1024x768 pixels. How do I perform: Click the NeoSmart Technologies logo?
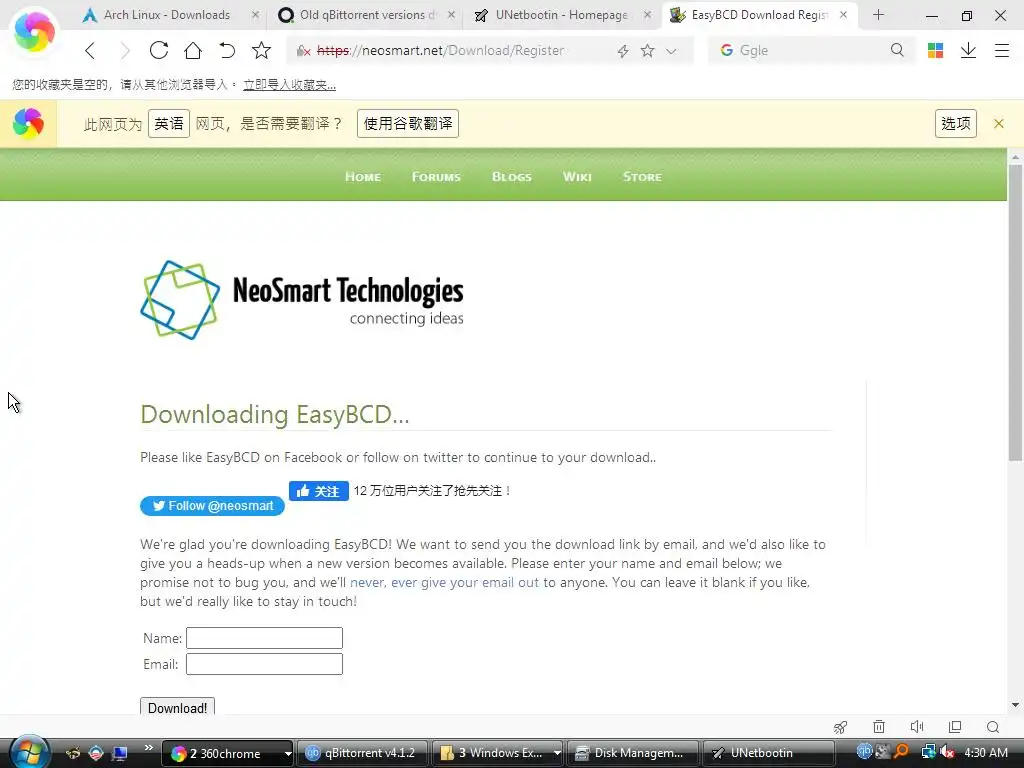302,300
